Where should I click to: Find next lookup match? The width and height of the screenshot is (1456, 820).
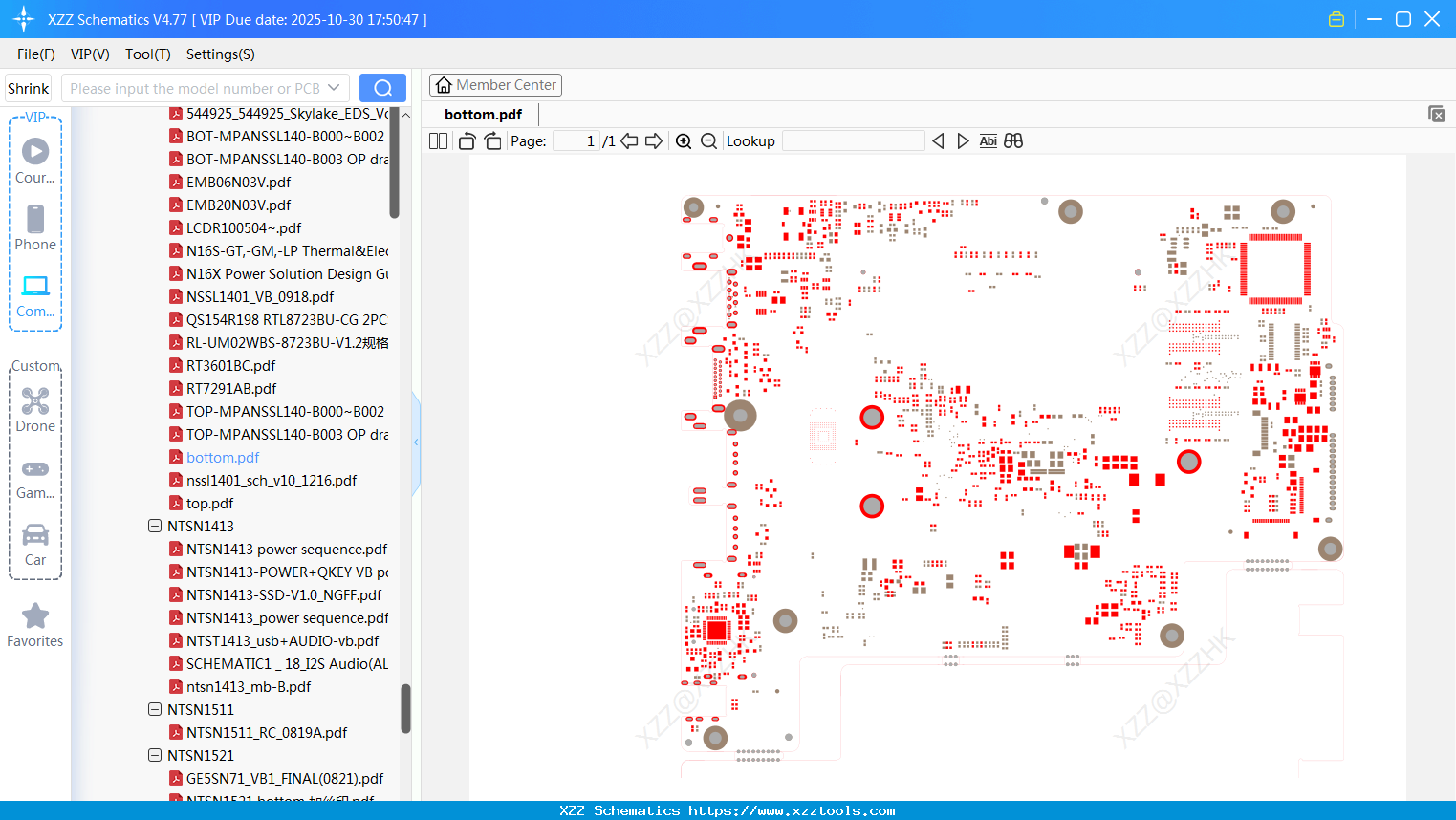[x=963, y=141]
